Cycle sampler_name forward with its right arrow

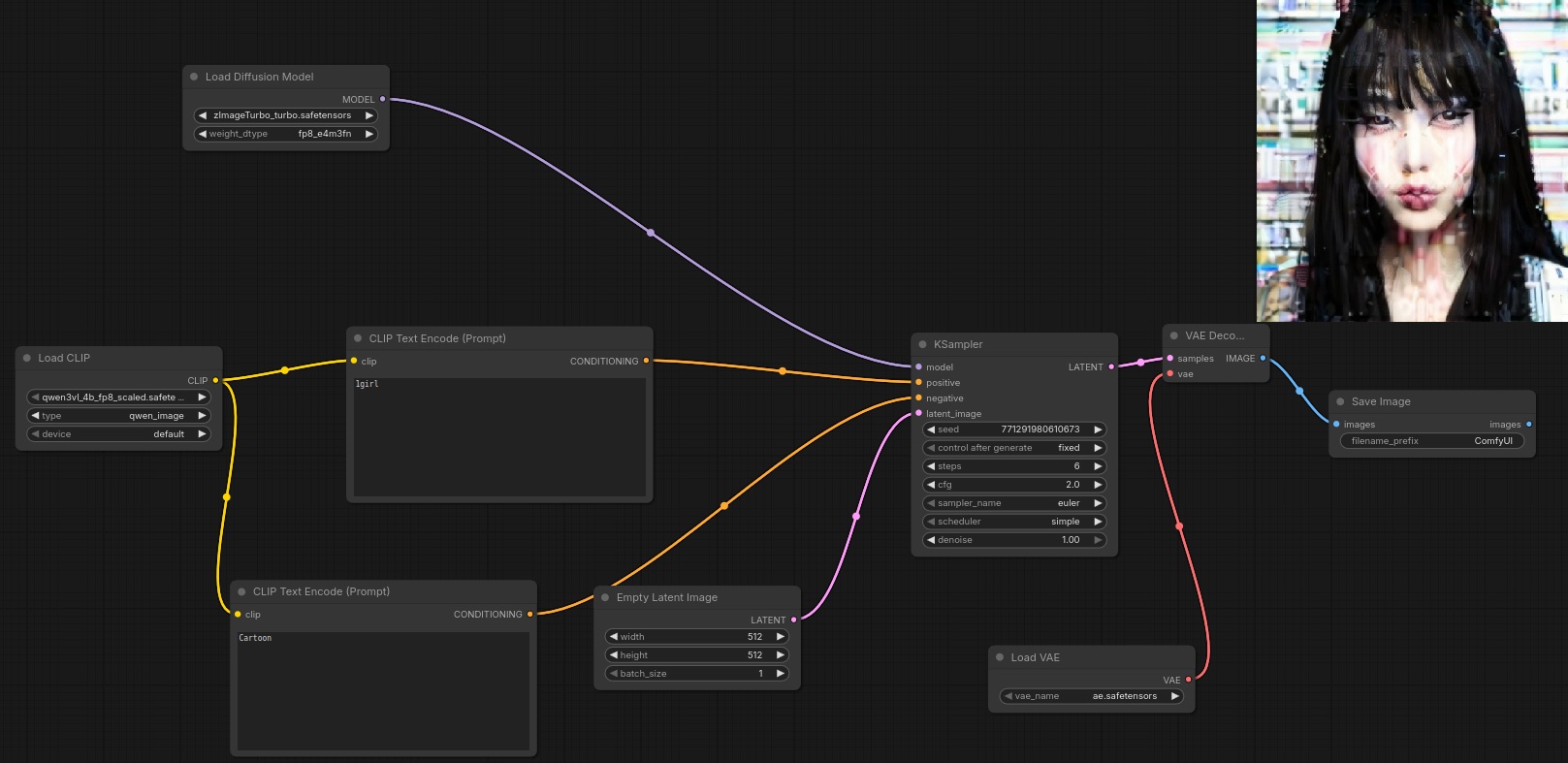(x=1098, y=503)
